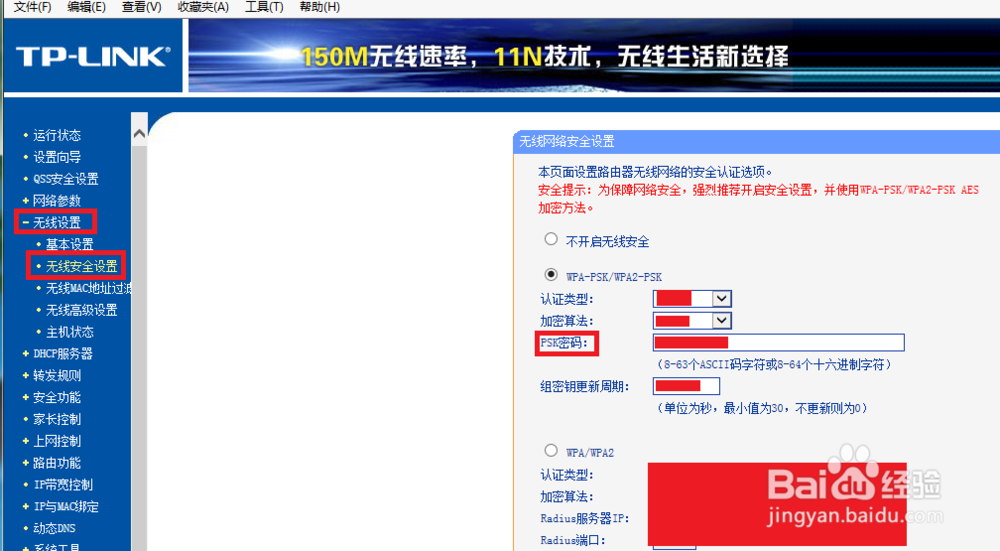Open 家长控制 in the sidebar
Viewport: 1000px width, 551px height.
(57, 419)
